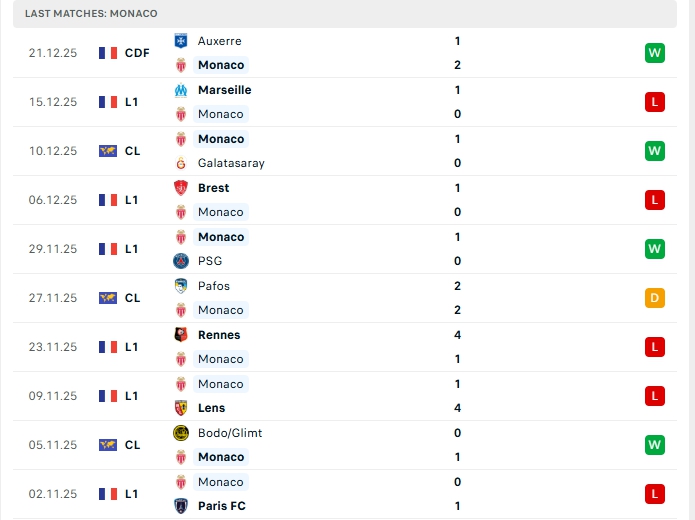Click the Pafos club crest icon
The image size is (695, 520).
coord(181,286)
